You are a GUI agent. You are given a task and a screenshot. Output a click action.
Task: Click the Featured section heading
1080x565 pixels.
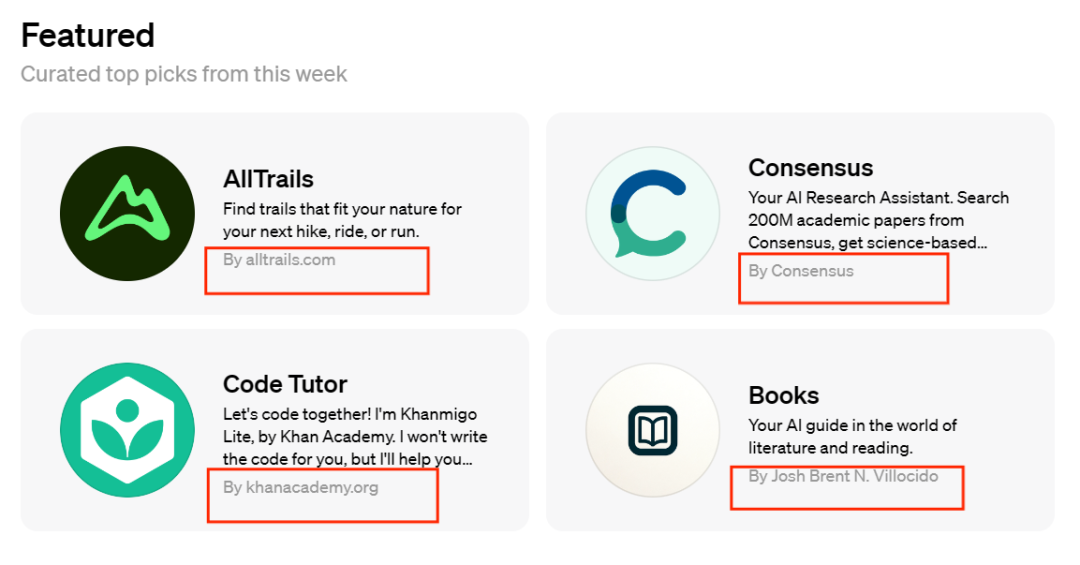[88, 36]
